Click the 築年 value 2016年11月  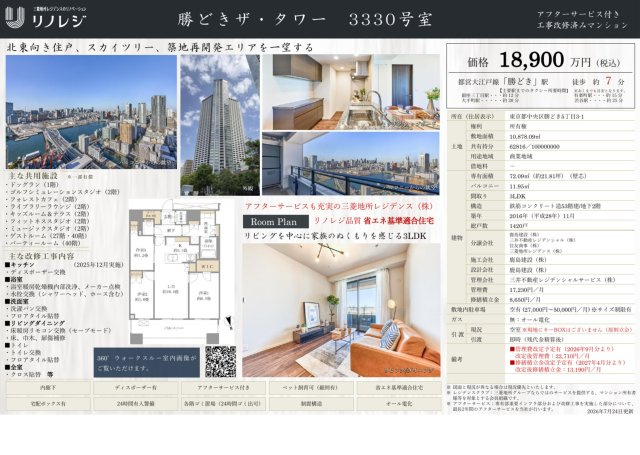click(542, 215)
